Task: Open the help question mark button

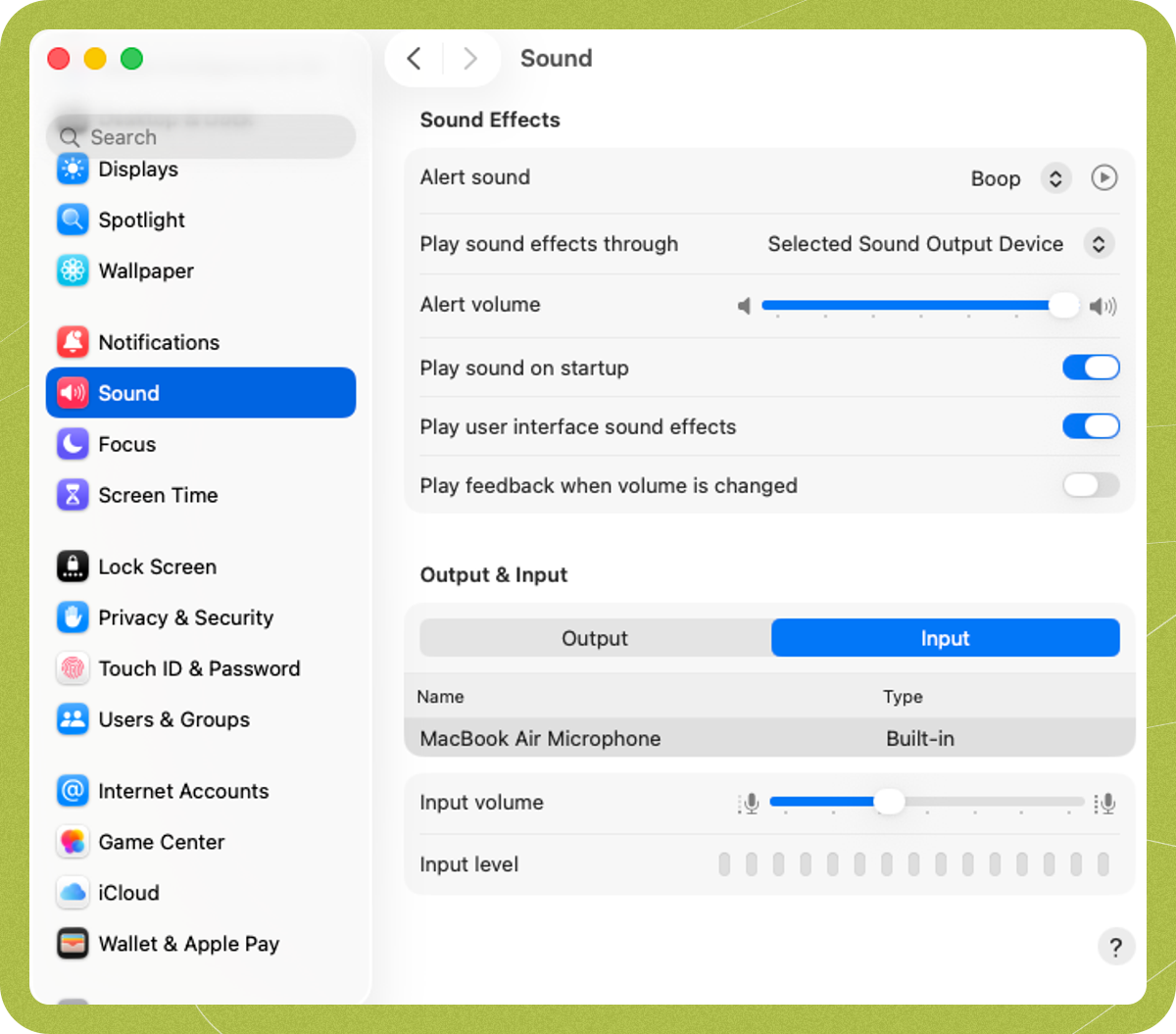Action: pos(1115,947)
